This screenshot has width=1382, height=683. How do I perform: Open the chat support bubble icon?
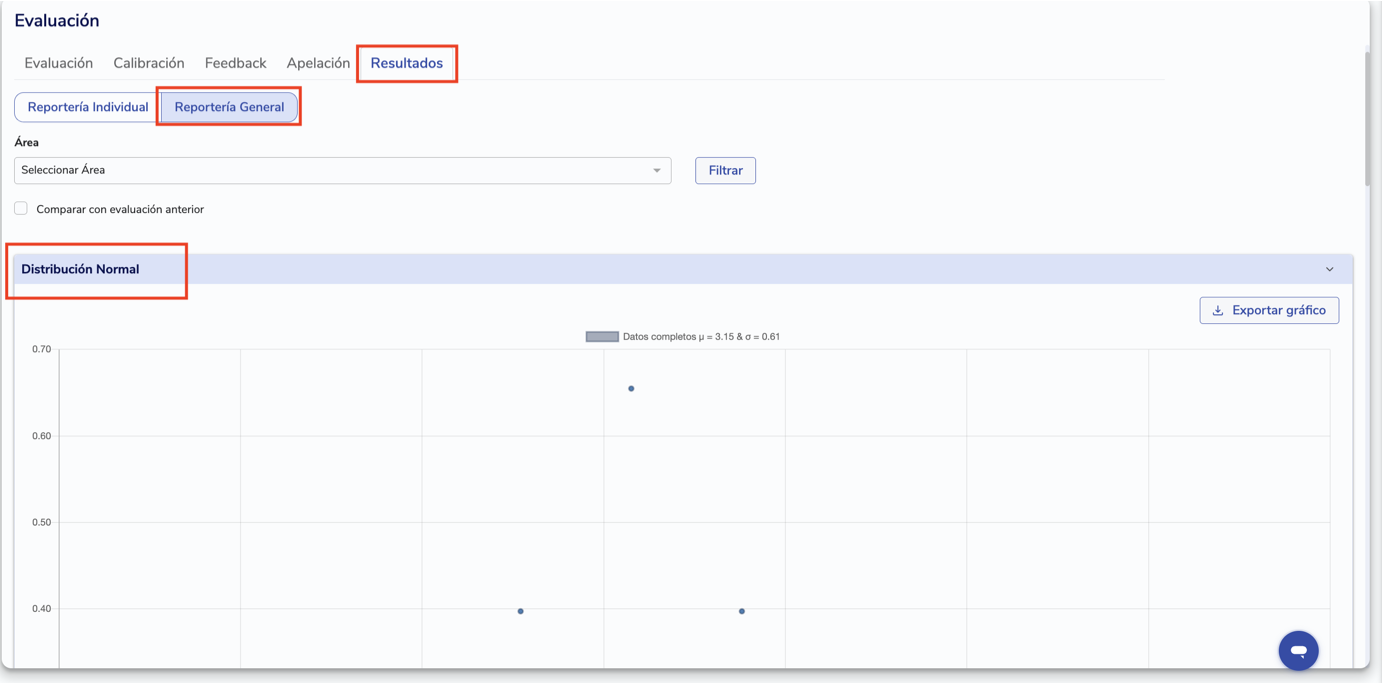point(1298,650)
